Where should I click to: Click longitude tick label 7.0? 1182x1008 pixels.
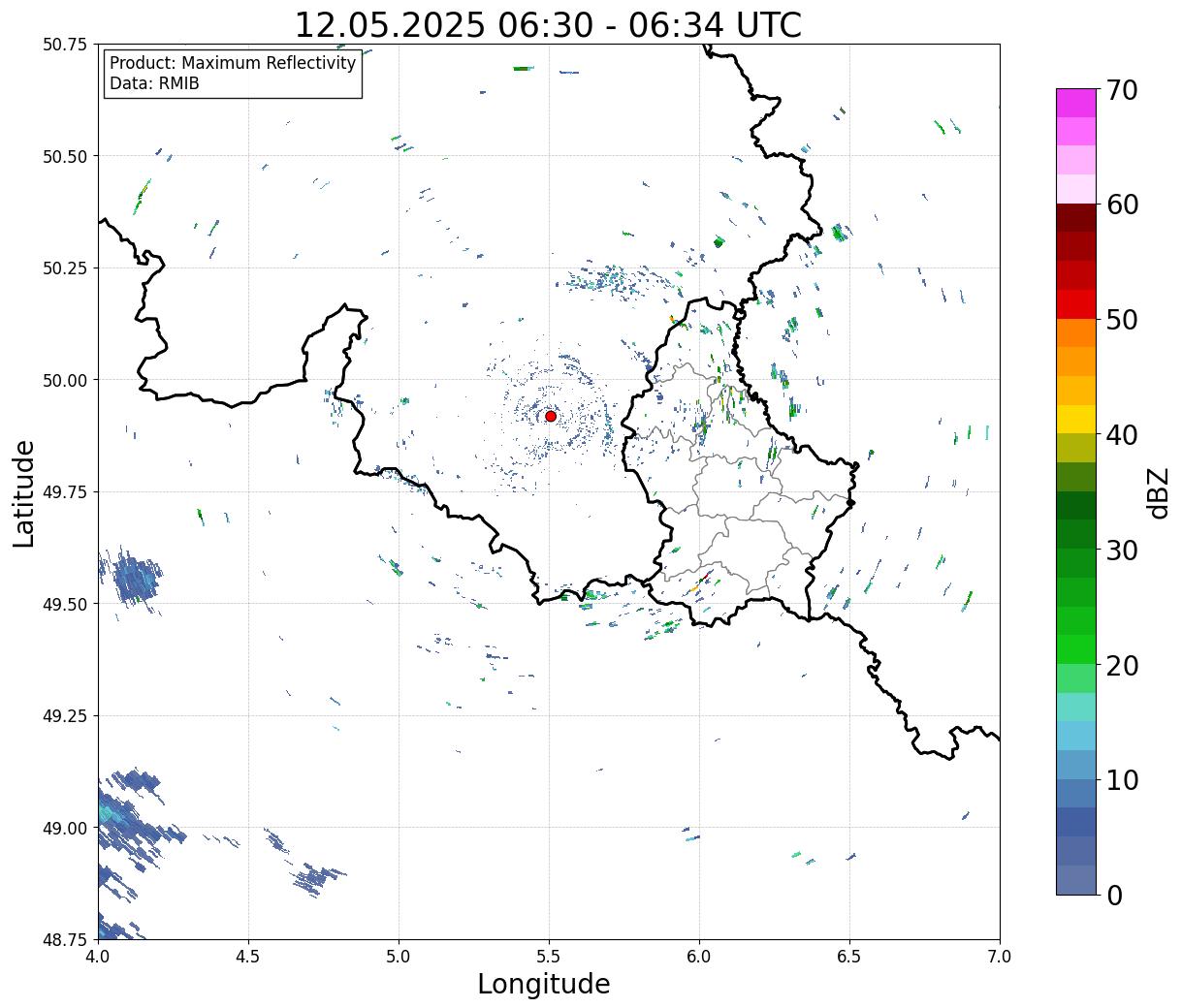point(1000,957)
